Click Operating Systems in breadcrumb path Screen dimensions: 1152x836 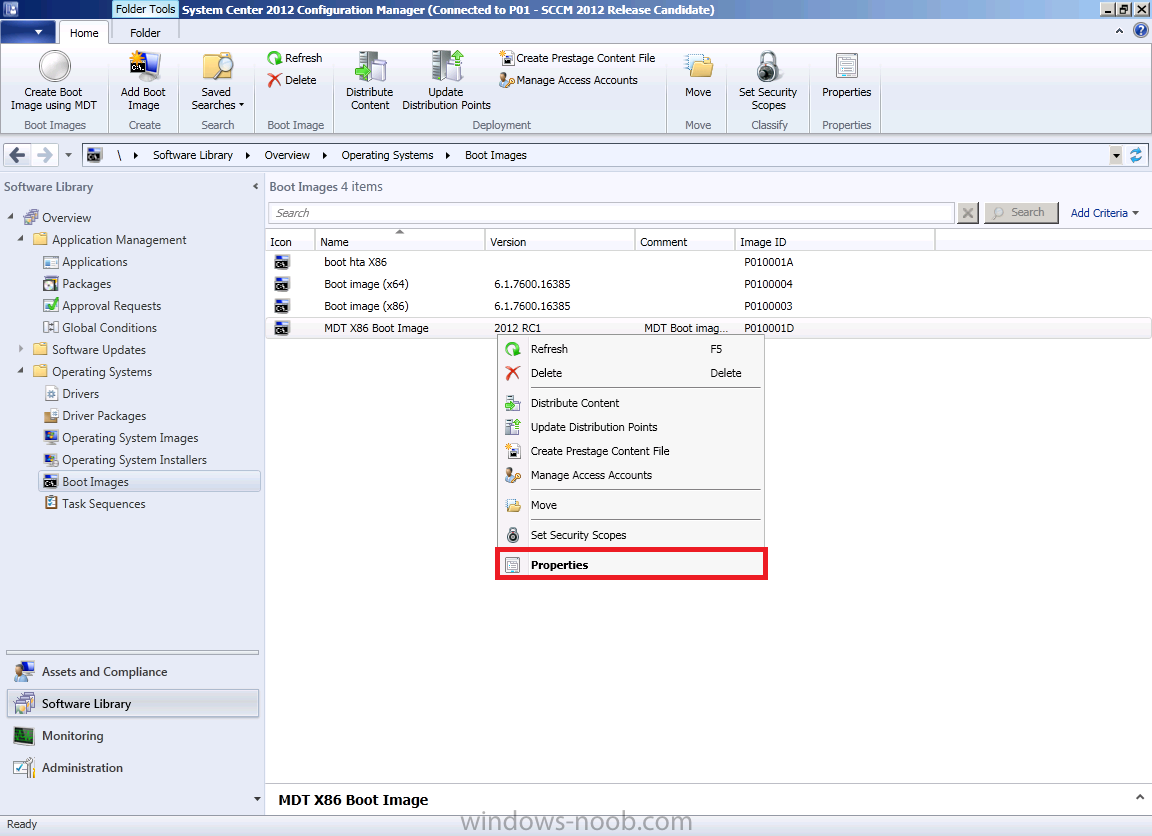[x=387, y=155]
